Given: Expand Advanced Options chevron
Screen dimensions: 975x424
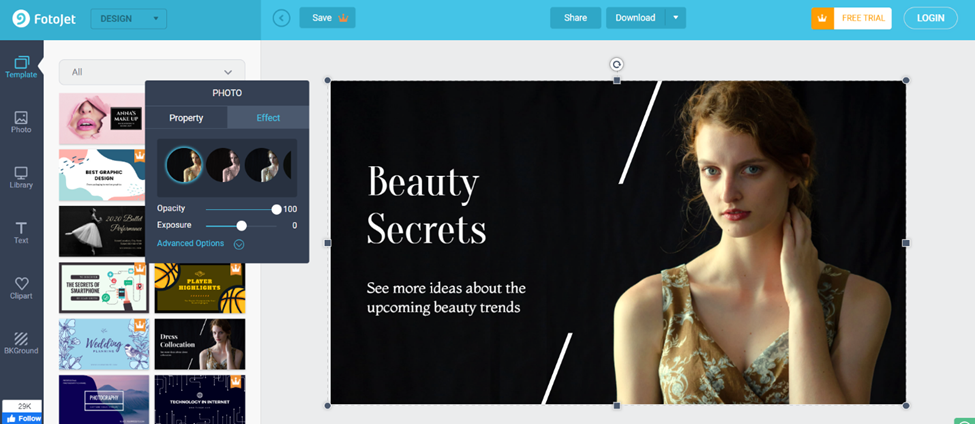Looking at the screenshot, I should [x=239, y=244].
